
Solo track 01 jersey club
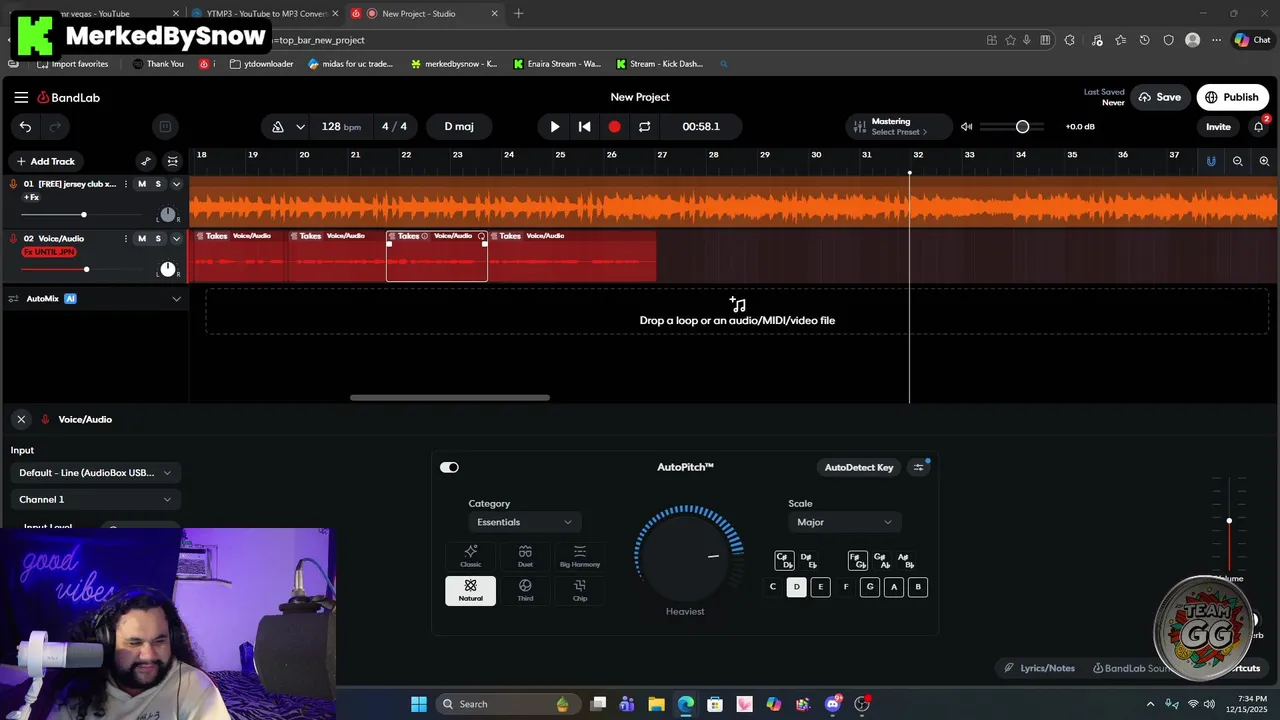tap(158, 184)
